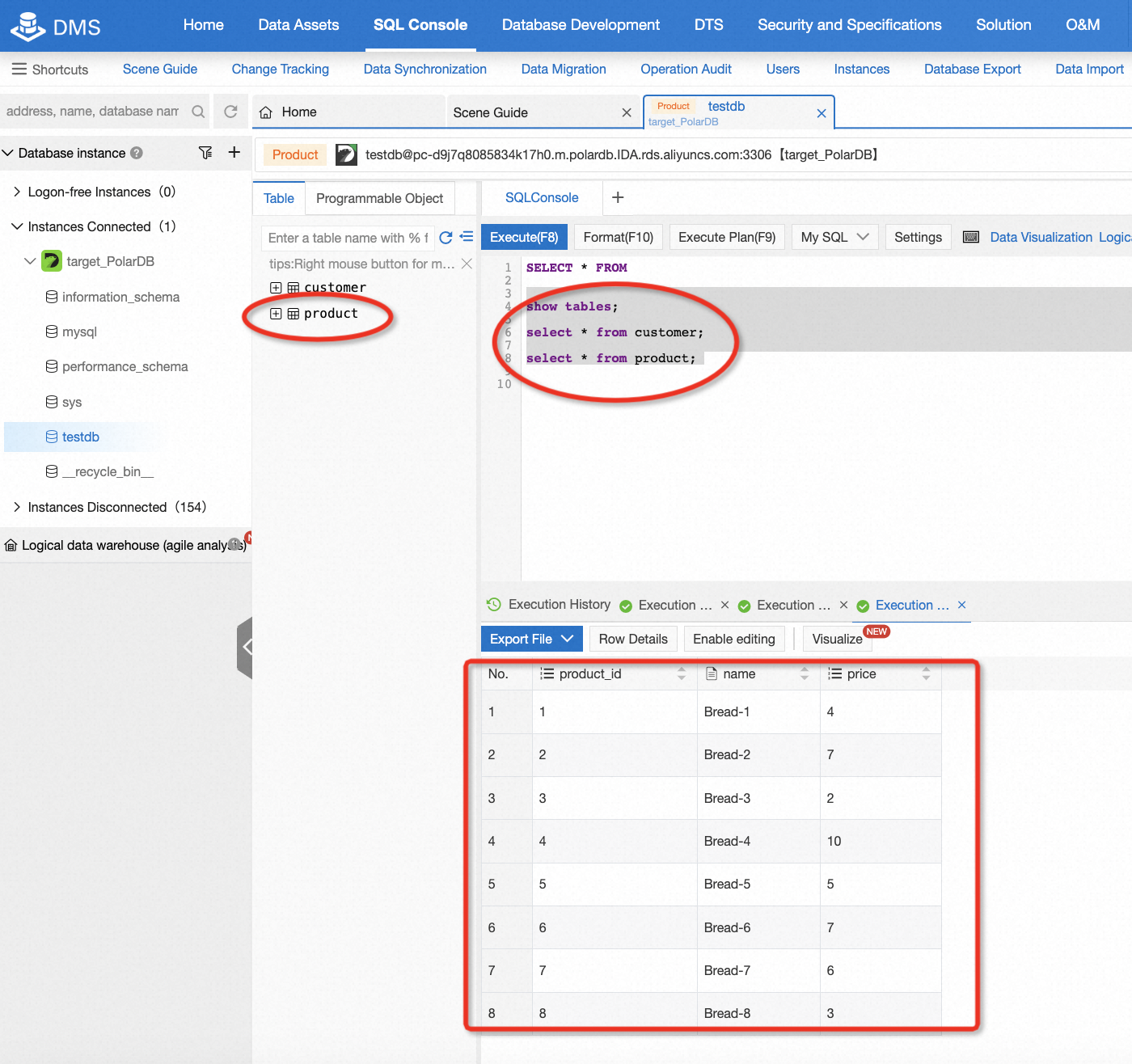Screen dimensions: 1132x1064
Task: Select the __recycle_bin__ database
Action: pyautogui.click(x=108, y=471)
